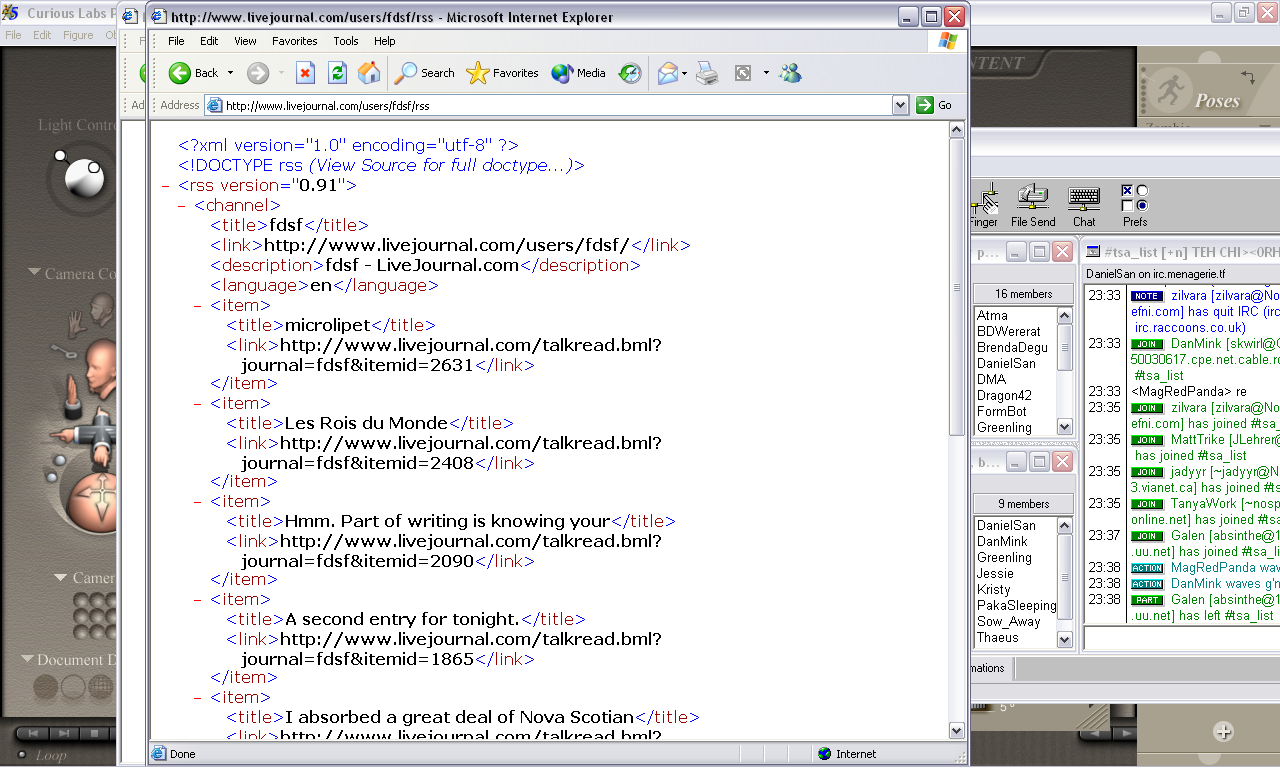The image size is (1280, 768).
Task: Click the IE vertical scrollbar thumb
Action: point(957,287)
